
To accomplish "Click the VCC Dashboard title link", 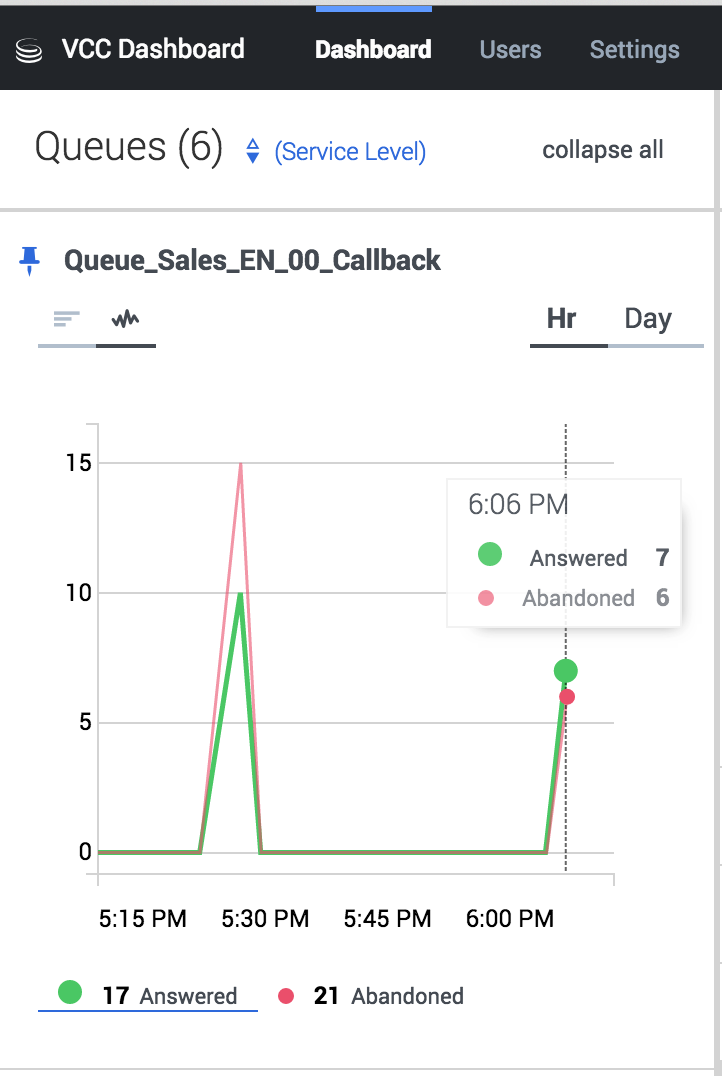I will point(152,49).
